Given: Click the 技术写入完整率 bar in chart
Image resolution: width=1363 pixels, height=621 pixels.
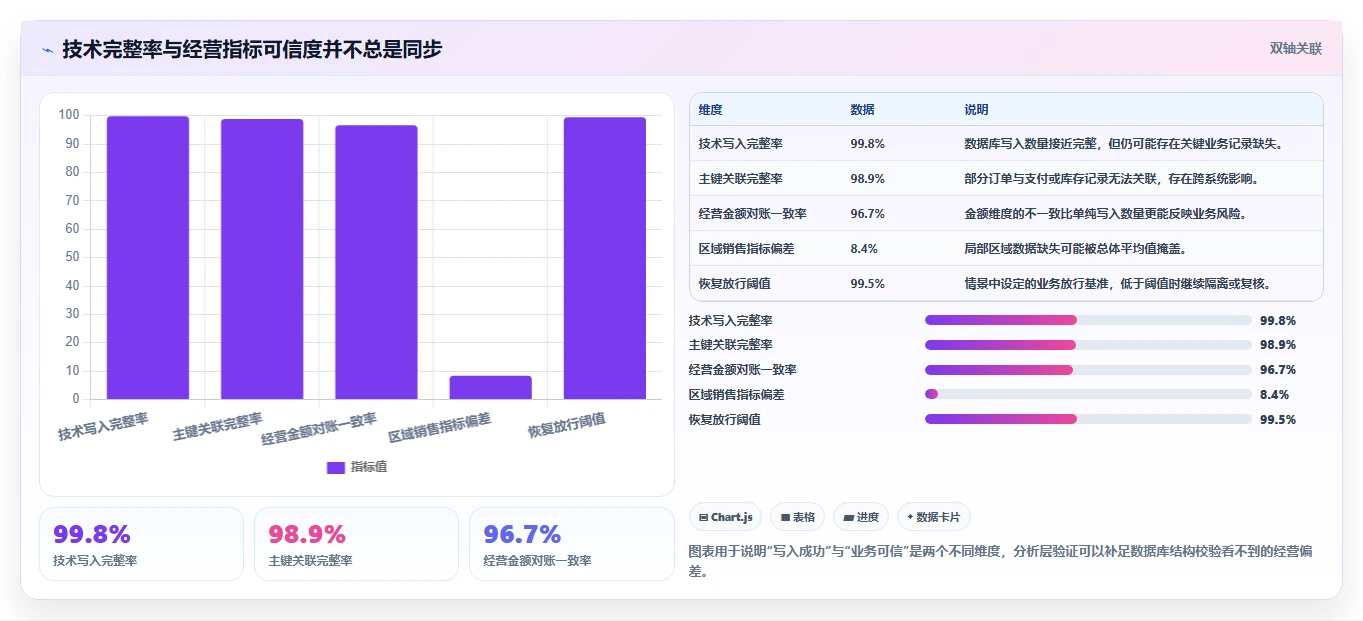Looking at the screenshot, I should 148,258.
